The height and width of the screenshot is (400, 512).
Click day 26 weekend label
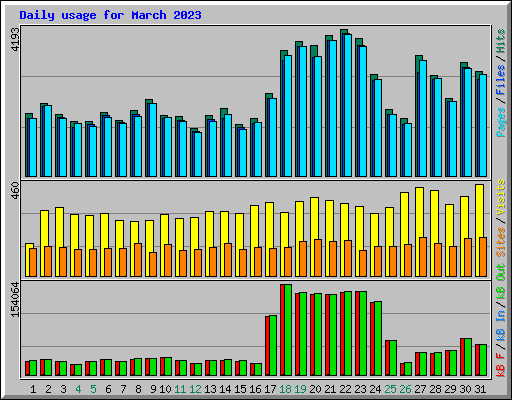pos(405,389)
